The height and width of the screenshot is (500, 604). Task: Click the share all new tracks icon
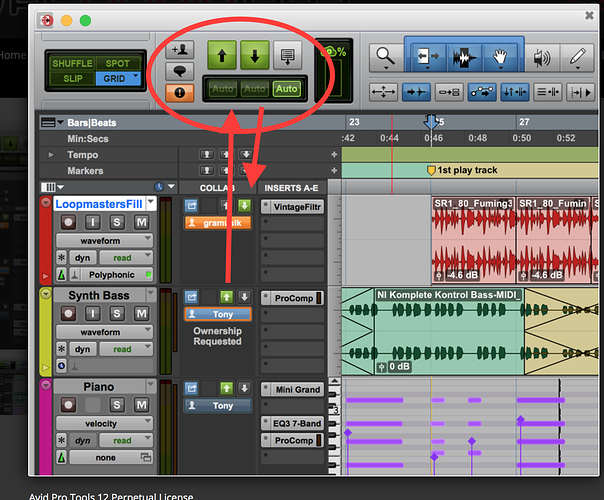(287, 55)
